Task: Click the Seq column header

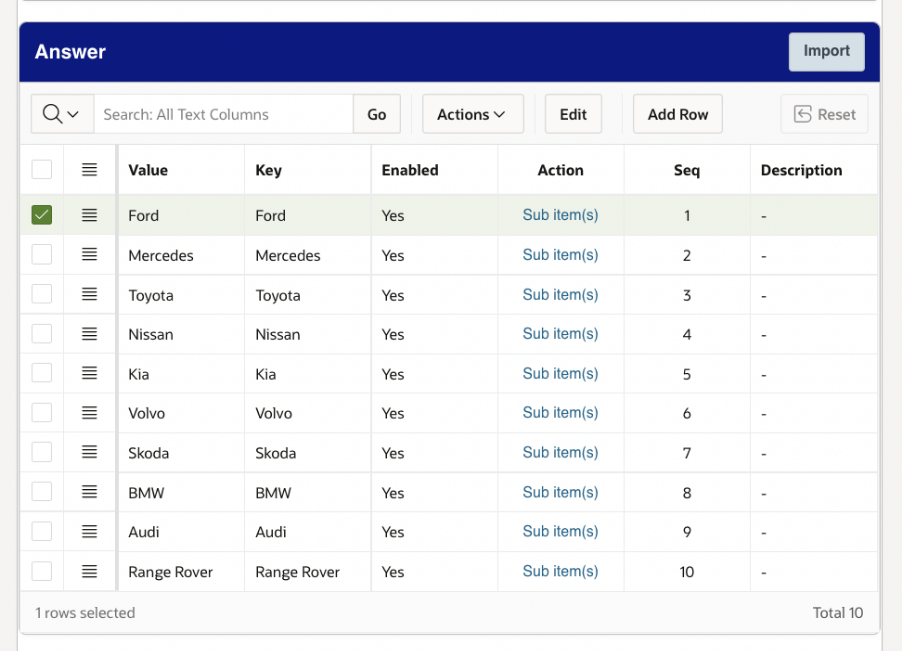Action: point(687,170)
